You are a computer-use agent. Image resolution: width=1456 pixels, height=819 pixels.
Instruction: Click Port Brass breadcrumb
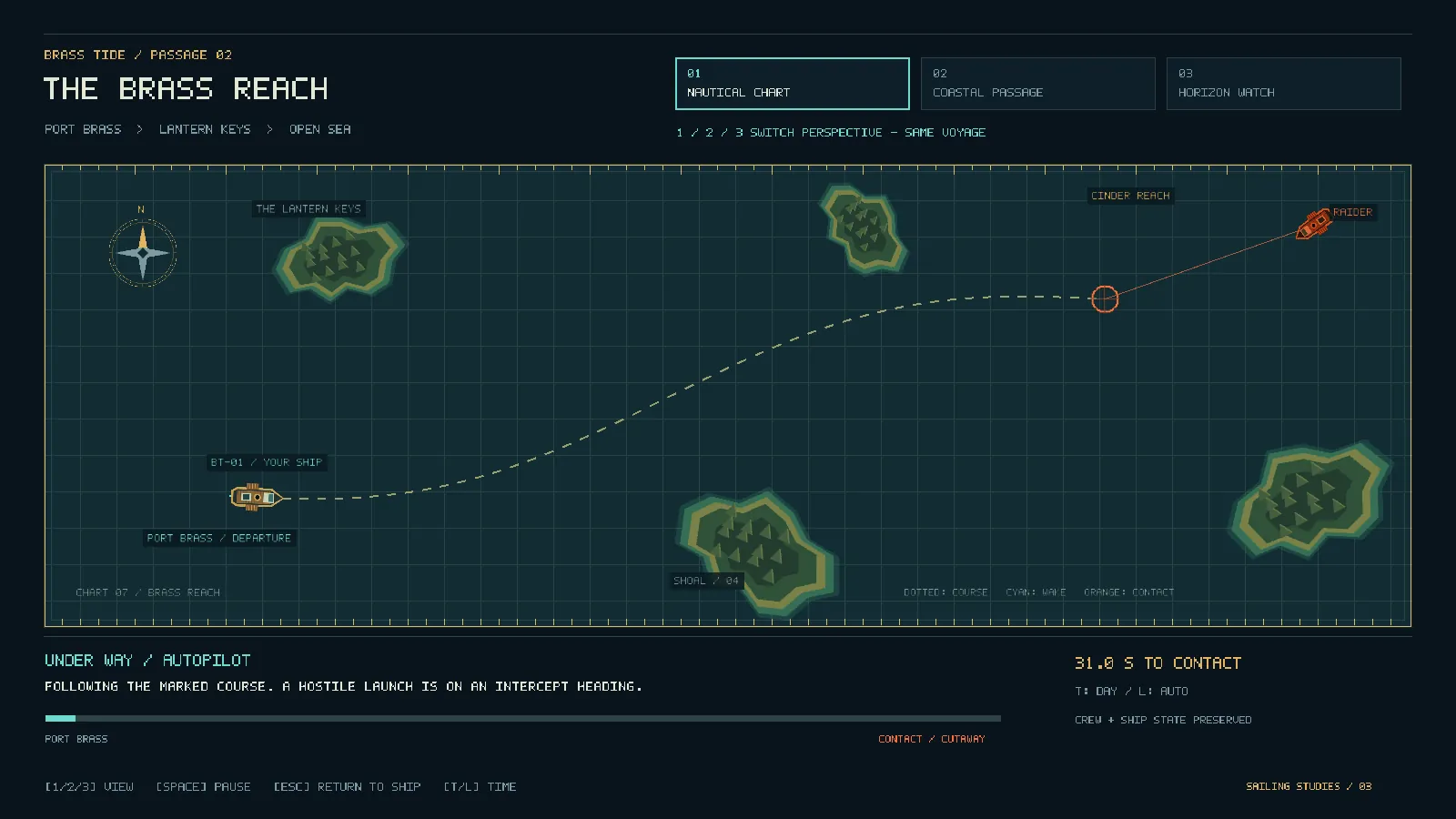[x=83, y=129]
